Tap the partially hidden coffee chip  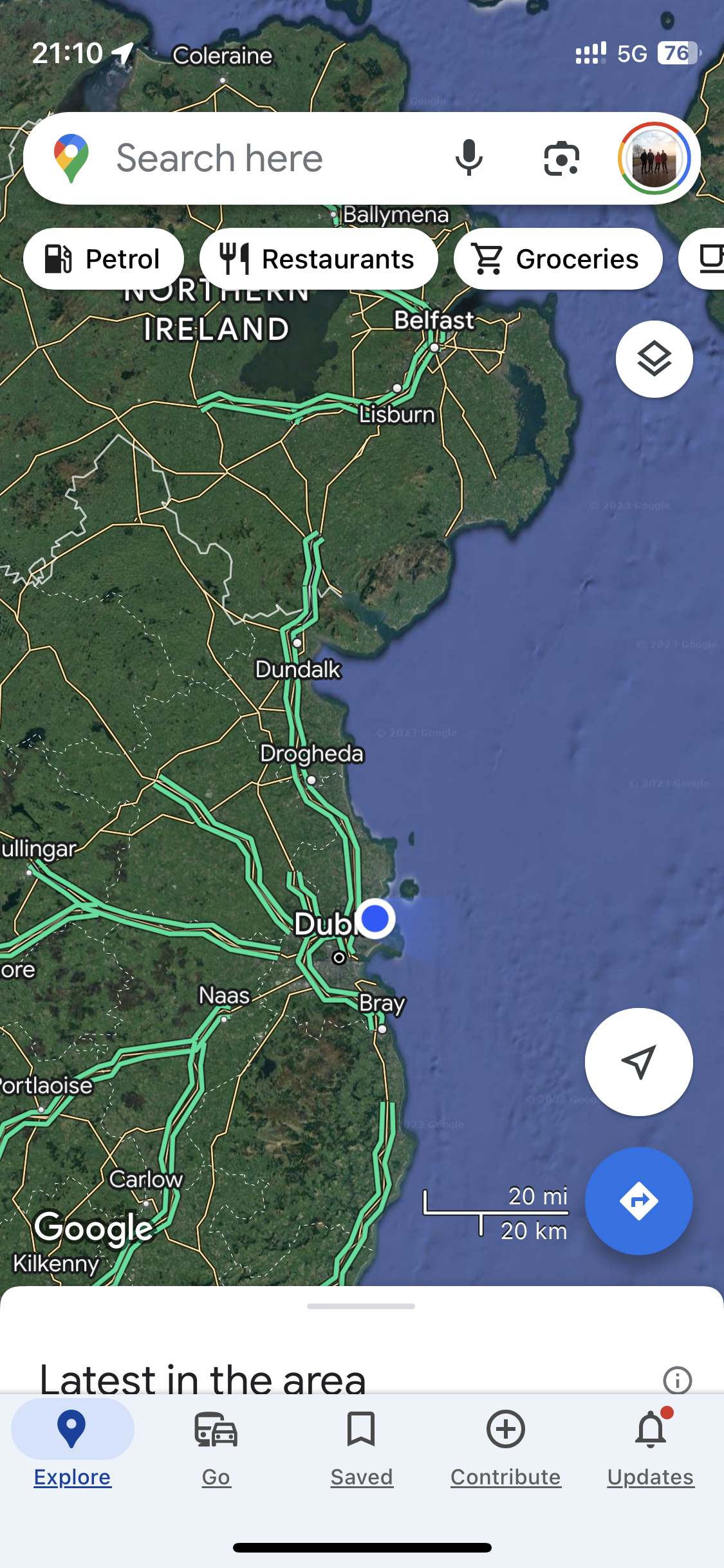(703, 259)
